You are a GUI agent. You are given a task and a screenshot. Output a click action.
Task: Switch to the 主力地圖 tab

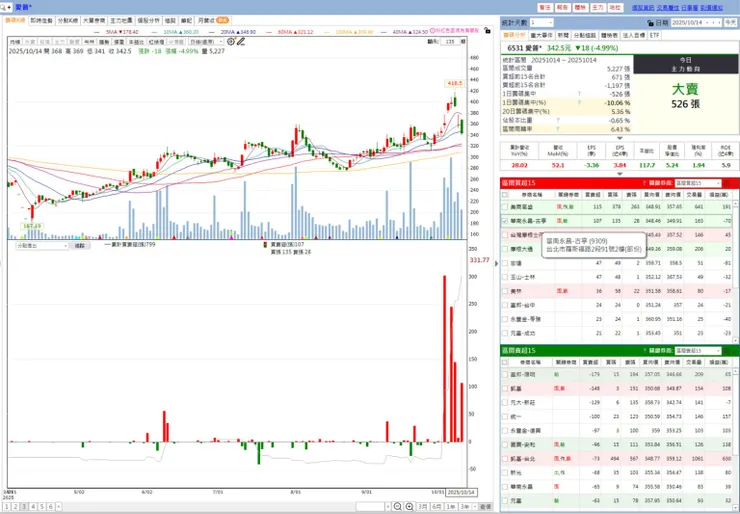point(121,21)
